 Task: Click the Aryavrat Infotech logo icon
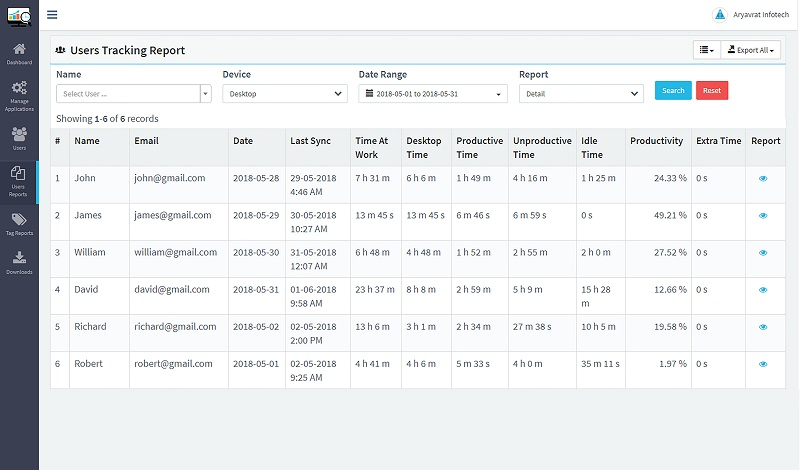(x=718, y=15)
